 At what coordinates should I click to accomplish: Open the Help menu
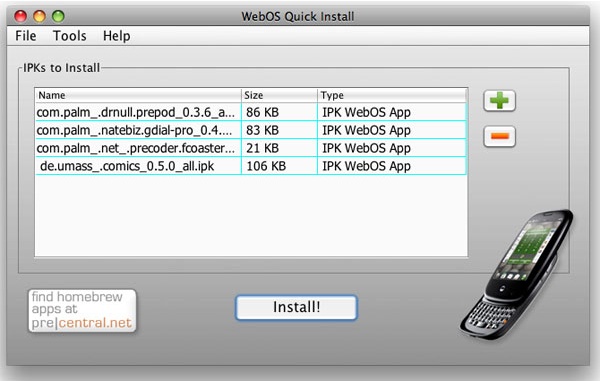click(x=116, y=36)
